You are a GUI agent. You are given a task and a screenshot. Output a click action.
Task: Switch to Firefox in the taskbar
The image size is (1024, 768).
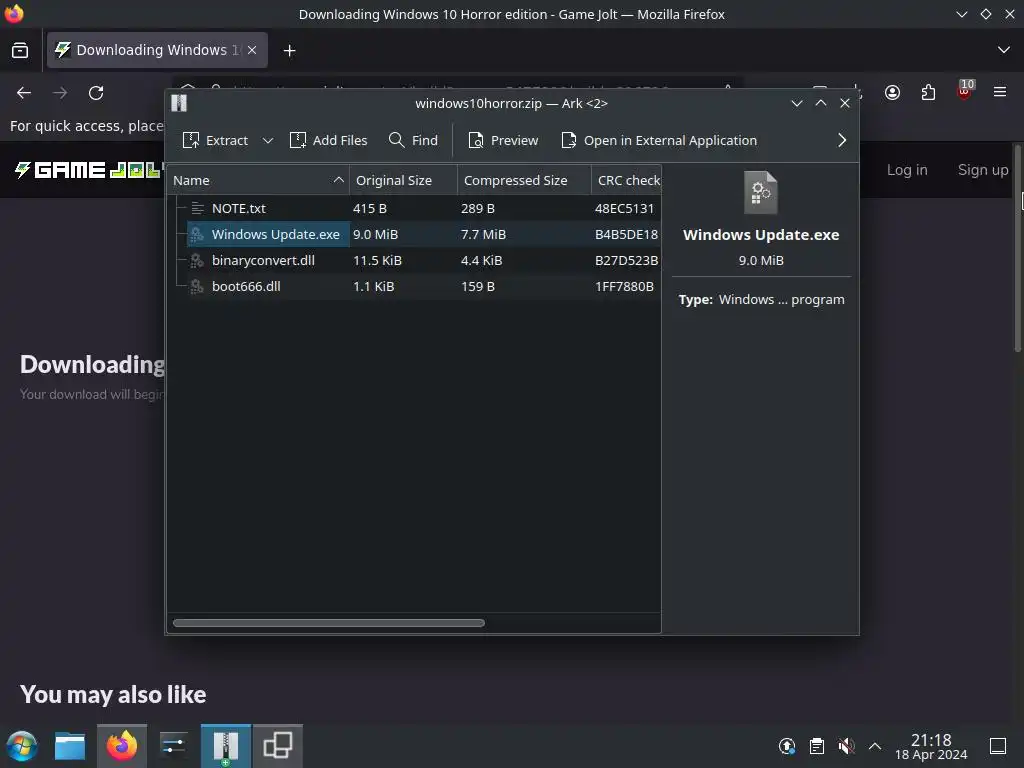122,746
